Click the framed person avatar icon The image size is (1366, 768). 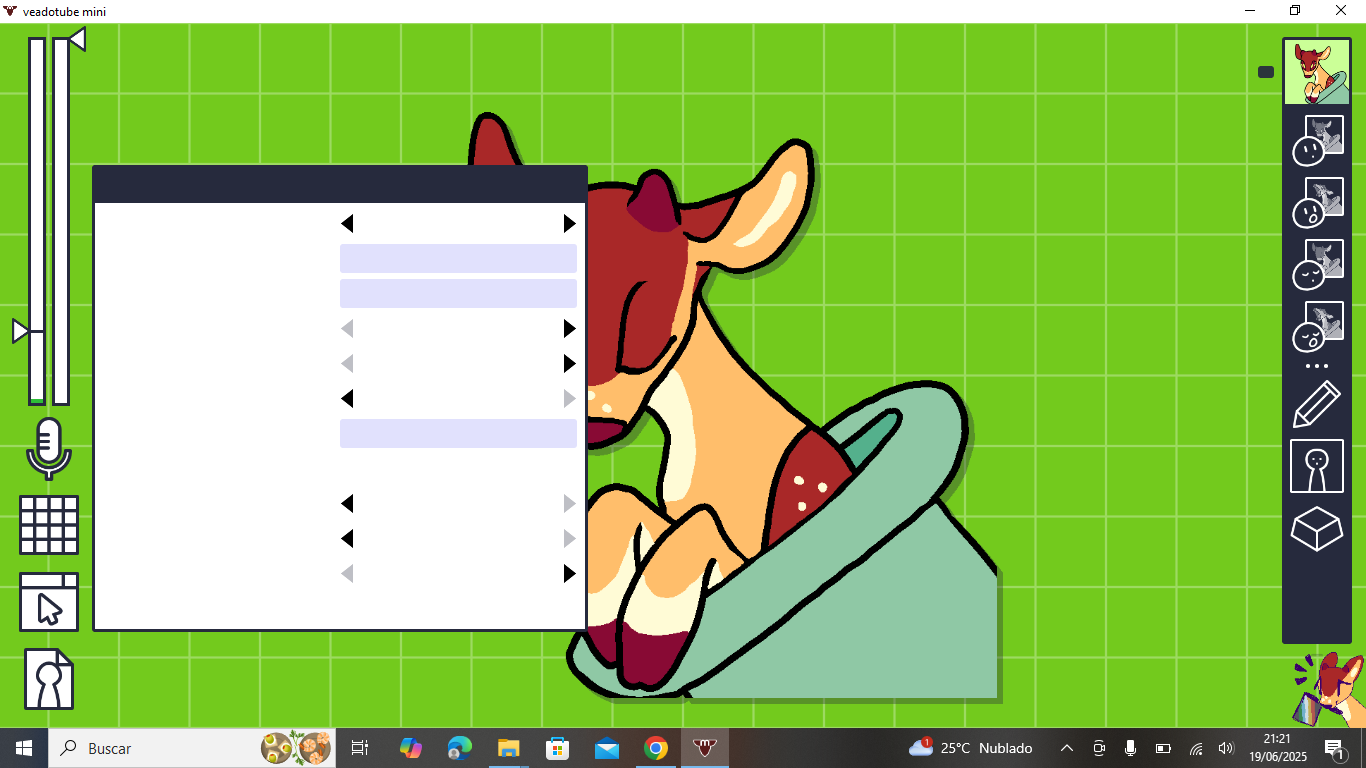[1316, 466]
